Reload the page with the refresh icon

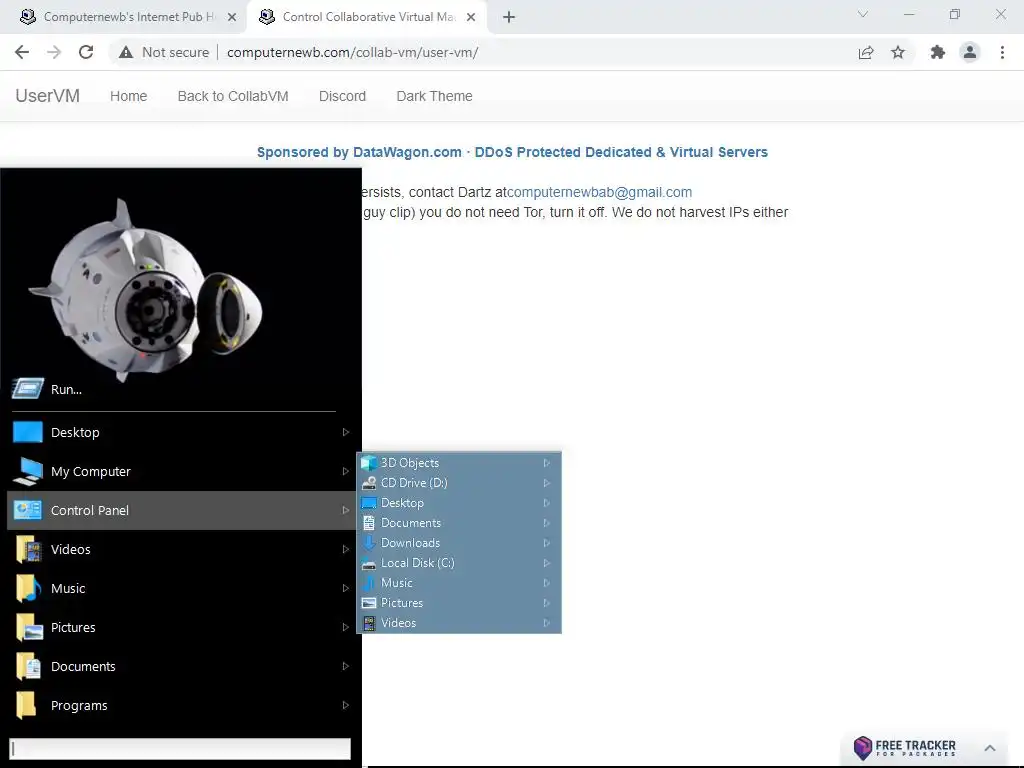[86, 52]
